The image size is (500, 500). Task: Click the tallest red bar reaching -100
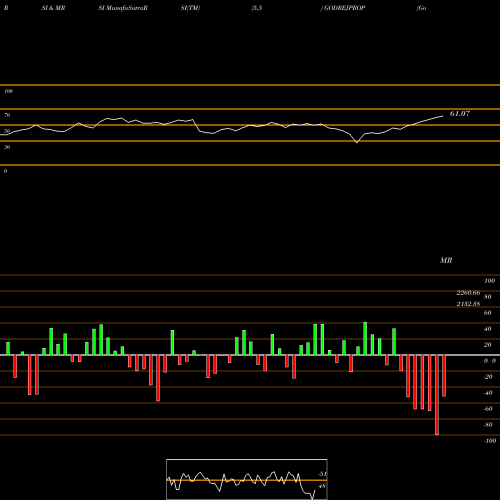tap(437, 395)
